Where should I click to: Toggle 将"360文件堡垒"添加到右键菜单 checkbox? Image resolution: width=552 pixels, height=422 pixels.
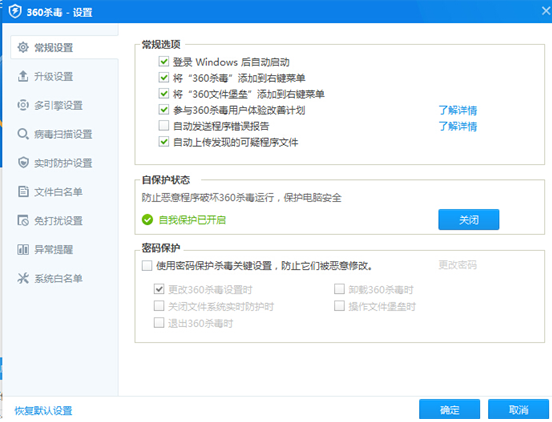164,94
